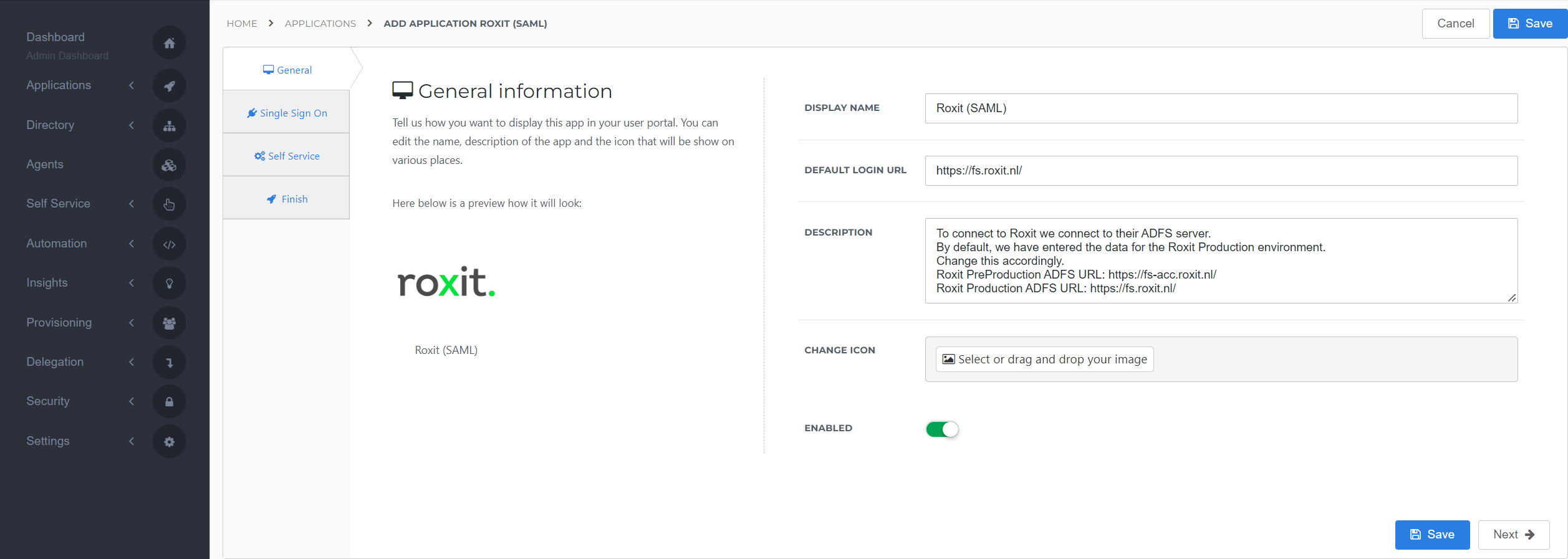Click the Automation code icon
Image resolution: width=1568 pixels, height=559 pixels.
[x=169, y=244]
